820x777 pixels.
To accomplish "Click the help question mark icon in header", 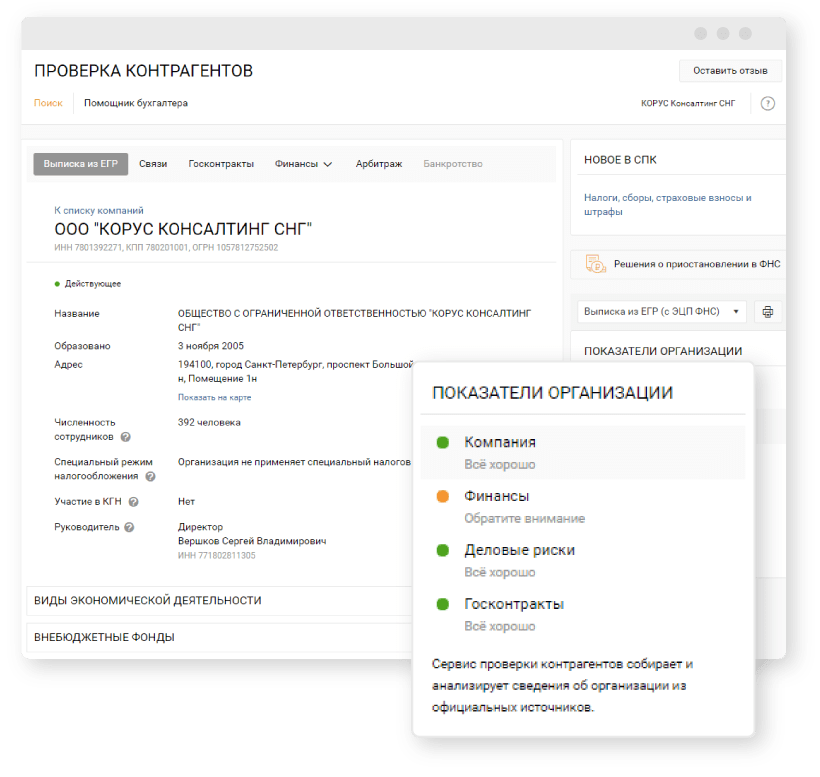I will pos(767,103).
